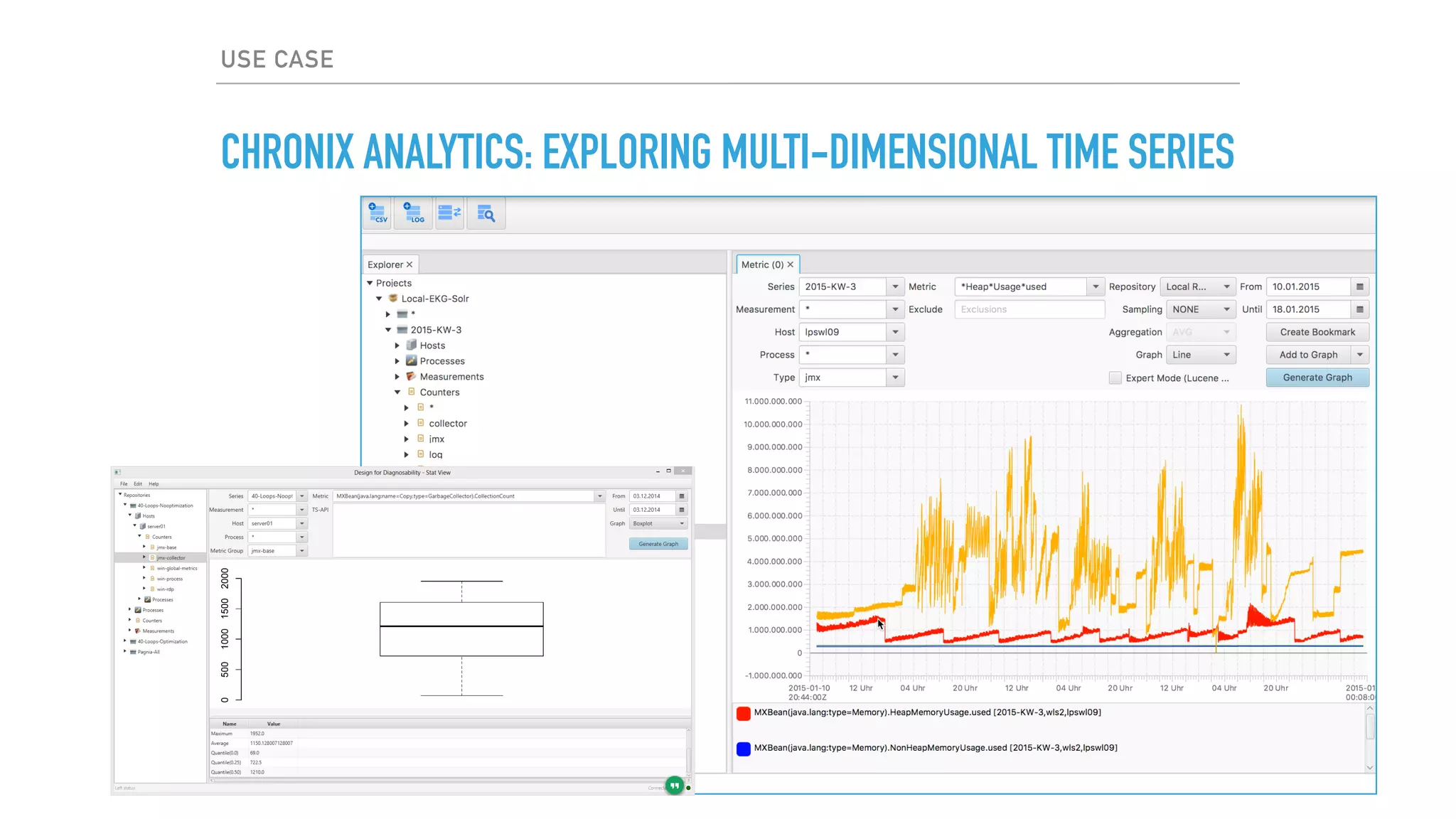Click the green quote badge icon
Screen dimensions: 1456x819
tap(674, 785)
